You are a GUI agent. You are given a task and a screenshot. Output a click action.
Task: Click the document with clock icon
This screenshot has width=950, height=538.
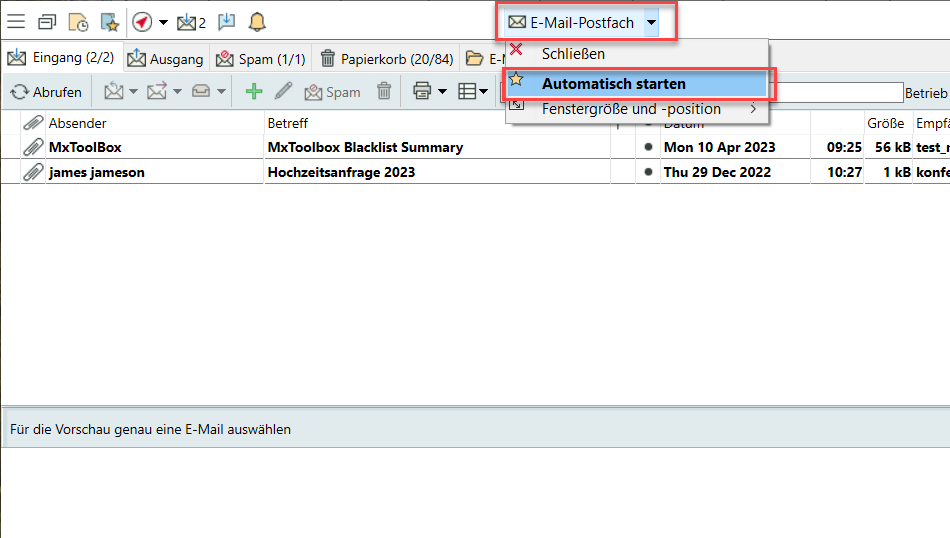point(78,21)
